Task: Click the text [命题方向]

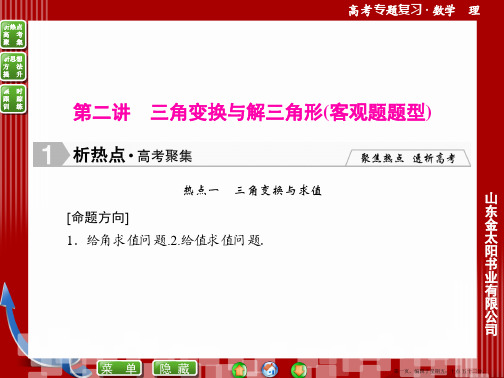Action: tap(98, 218)
